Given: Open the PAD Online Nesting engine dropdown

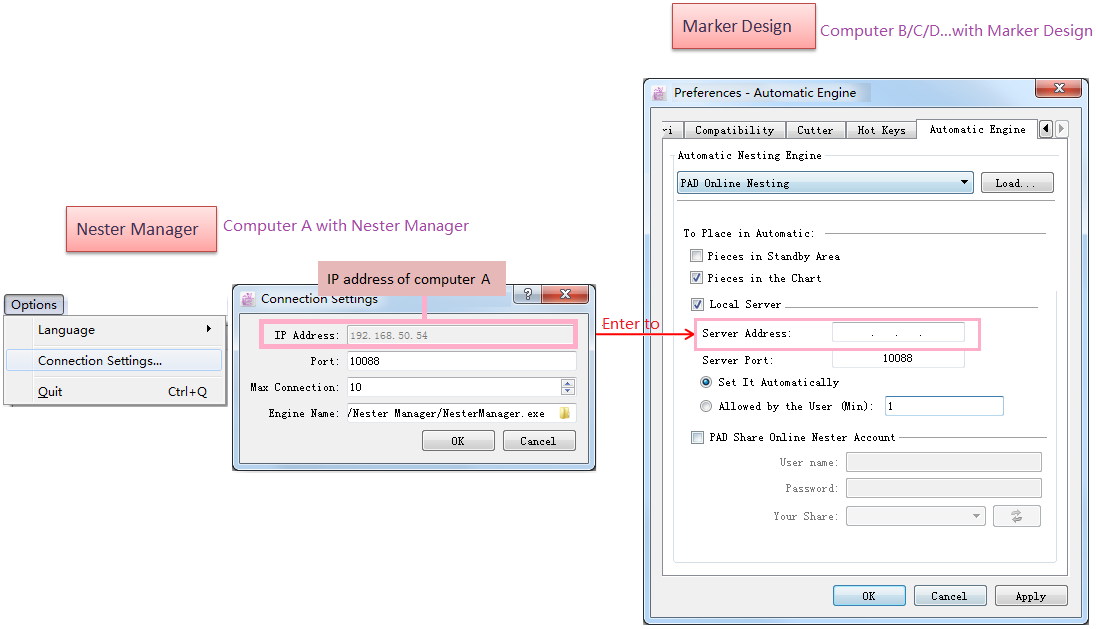Looking at the screenshot, I should pyautogui.click(x=825, y=183).
